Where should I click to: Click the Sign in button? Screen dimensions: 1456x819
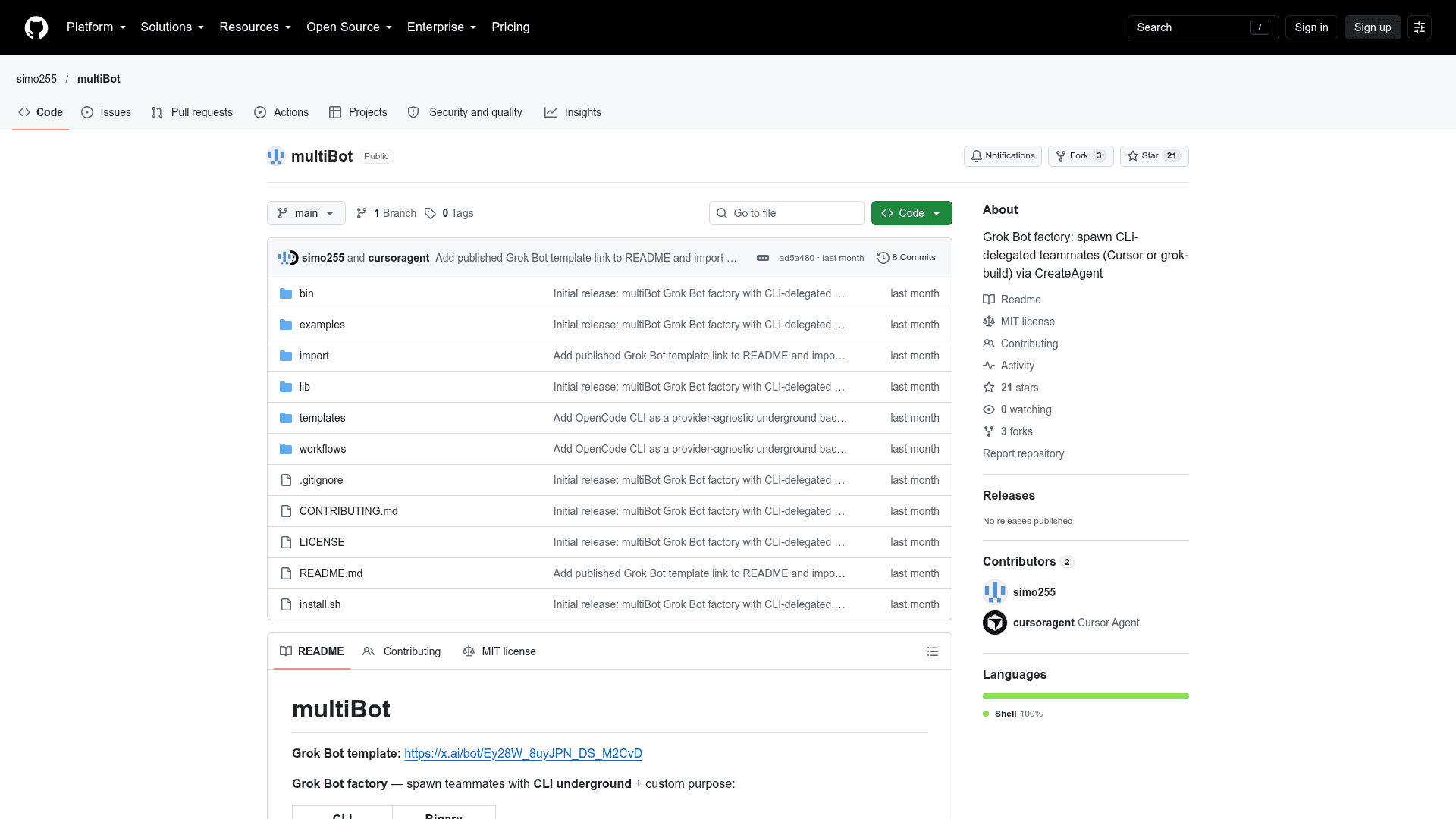tap(1311, 27)
